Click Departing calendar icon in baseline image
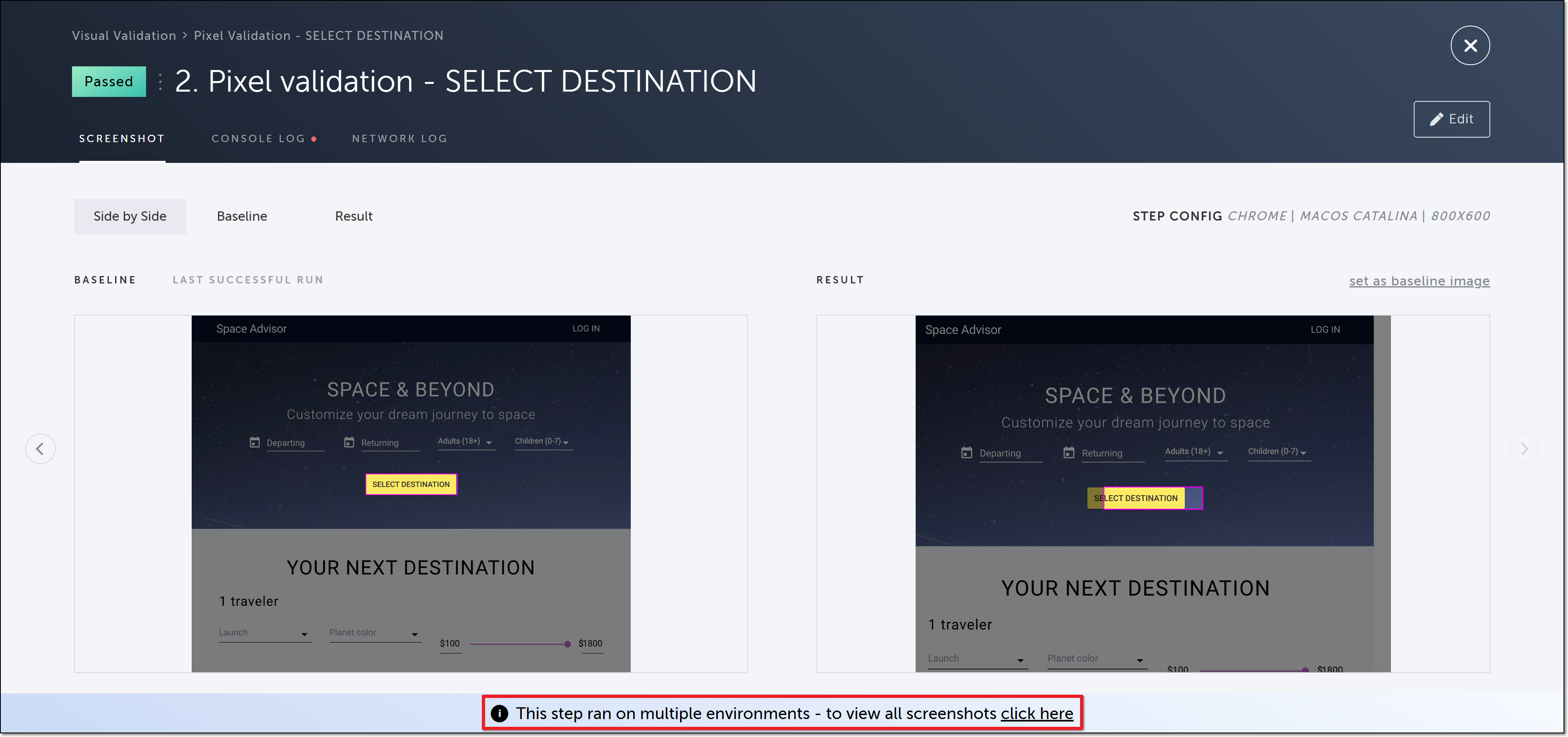The height and width of the screenshot is (737, 1568). (x=254, y=442)
